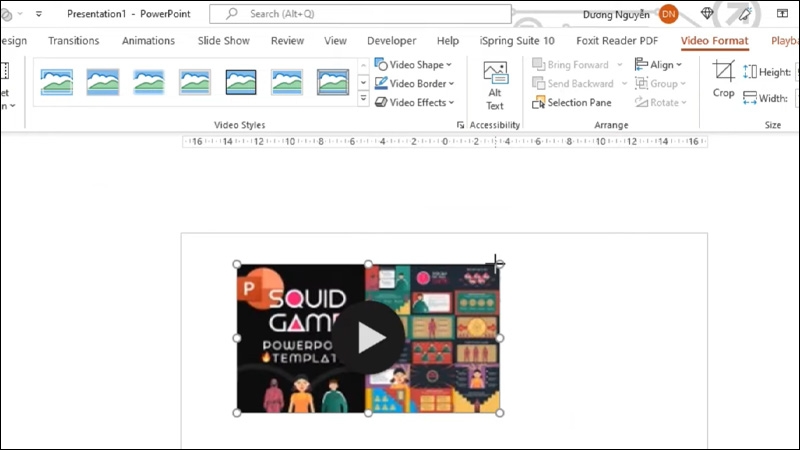800x450 pixels.
Task: Open the Selection Pane
Action: pyautogui.click(x=571, y=103)
